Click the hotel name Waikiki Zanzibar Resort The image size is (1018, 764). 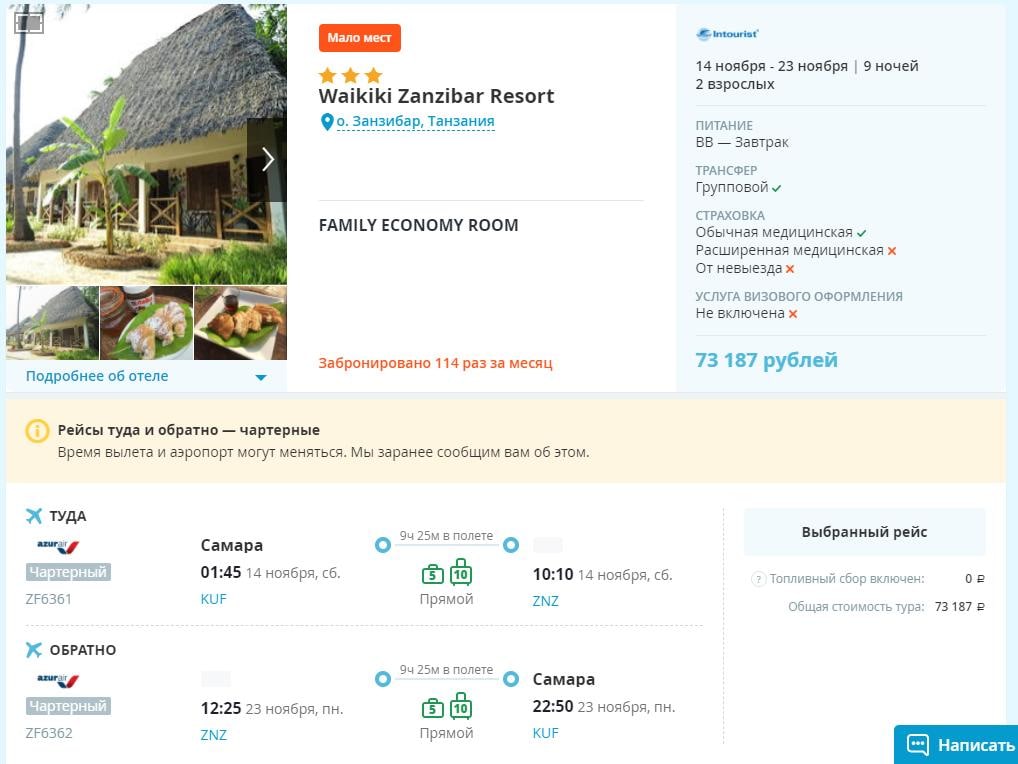(x=436, y=97)
